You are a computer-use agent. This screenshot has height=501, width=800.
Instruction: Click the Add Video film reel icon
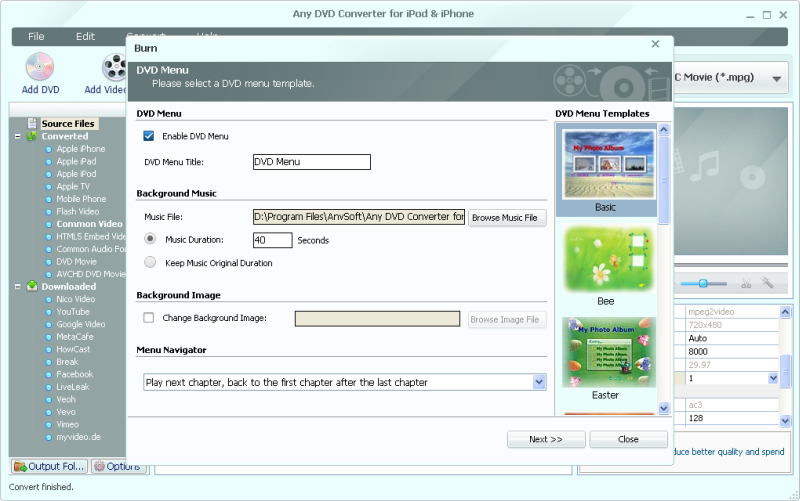[x=114, y=67]
